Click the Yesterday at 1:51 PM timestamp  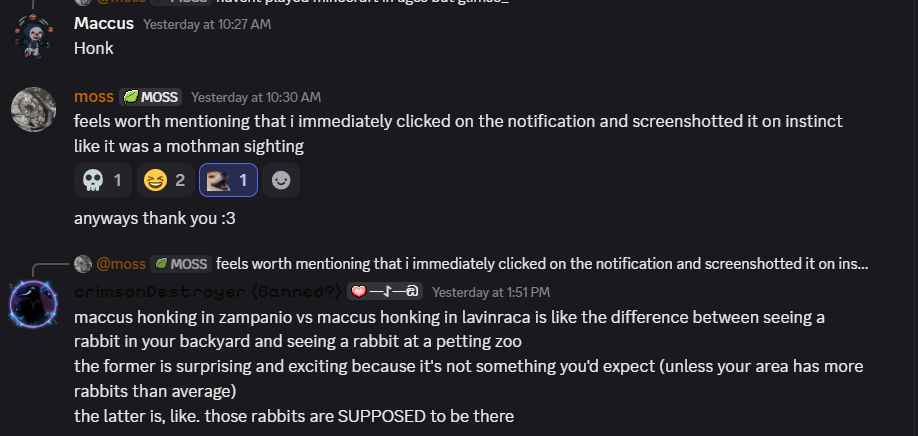point(491,292)
